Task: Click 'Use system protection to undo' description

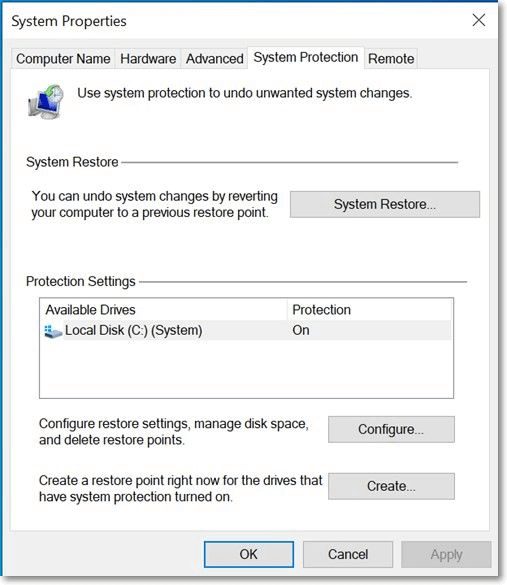Action: (245, 93)
